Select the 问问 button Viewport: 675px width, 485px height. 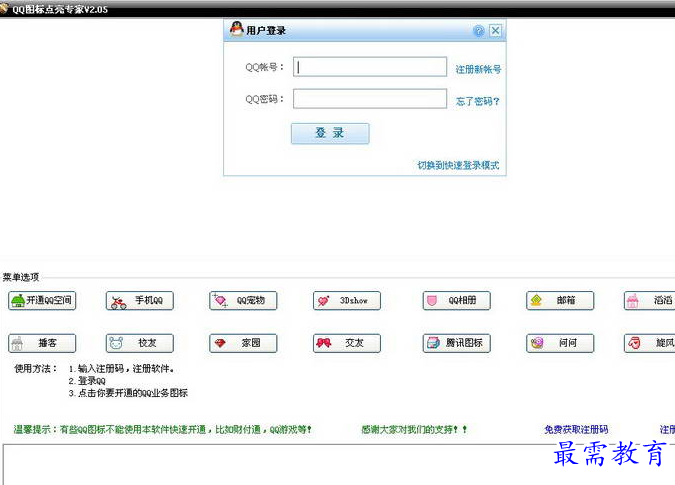[x=560, y=343]
